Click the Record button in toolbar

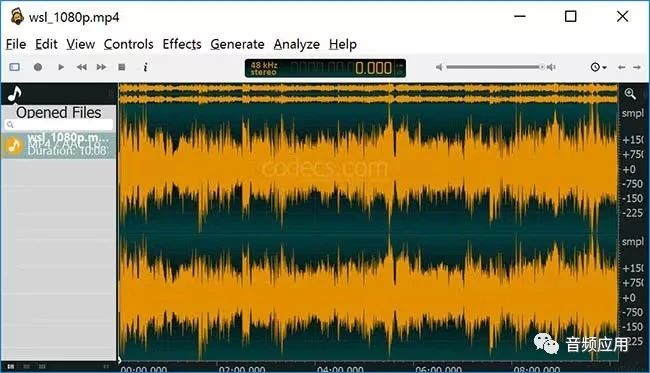pos(38,67)
